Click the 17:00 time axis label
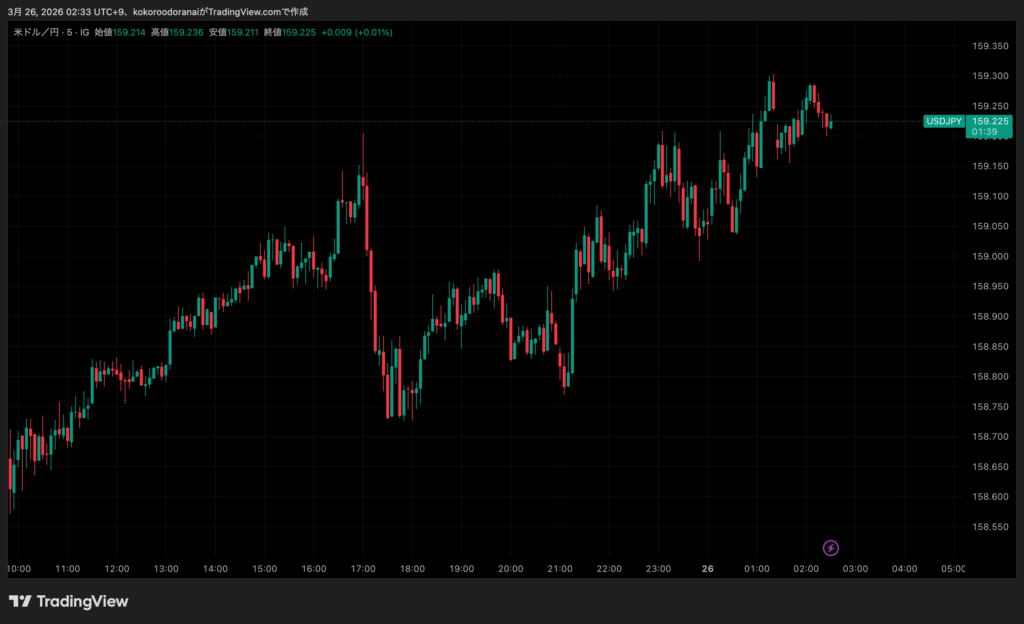This screenshot has height=624, width=1024. [x=363, y=569]
